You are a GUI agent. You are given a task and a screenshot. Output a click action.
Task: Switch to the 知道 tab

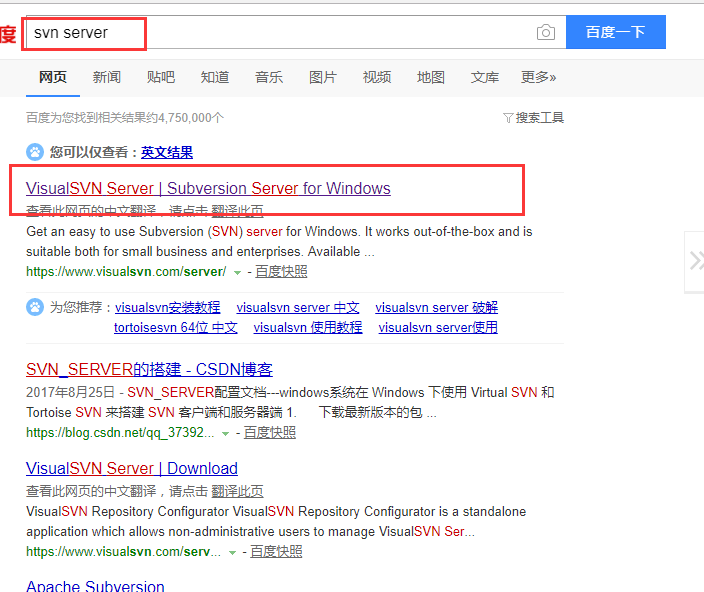click(x=215, y=77)
